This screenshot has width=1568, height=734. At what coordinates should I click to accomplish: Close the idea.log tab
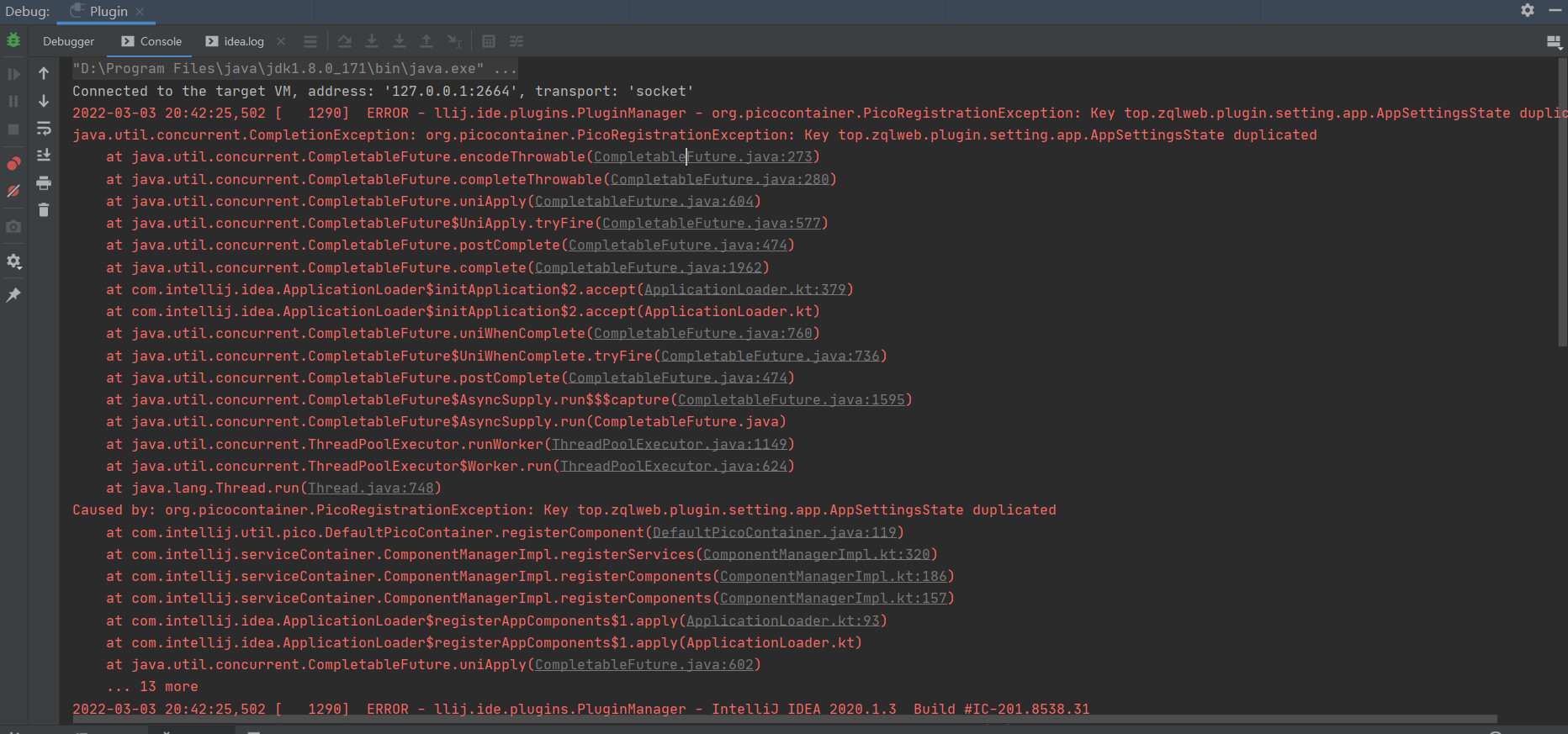click(281, 41)
